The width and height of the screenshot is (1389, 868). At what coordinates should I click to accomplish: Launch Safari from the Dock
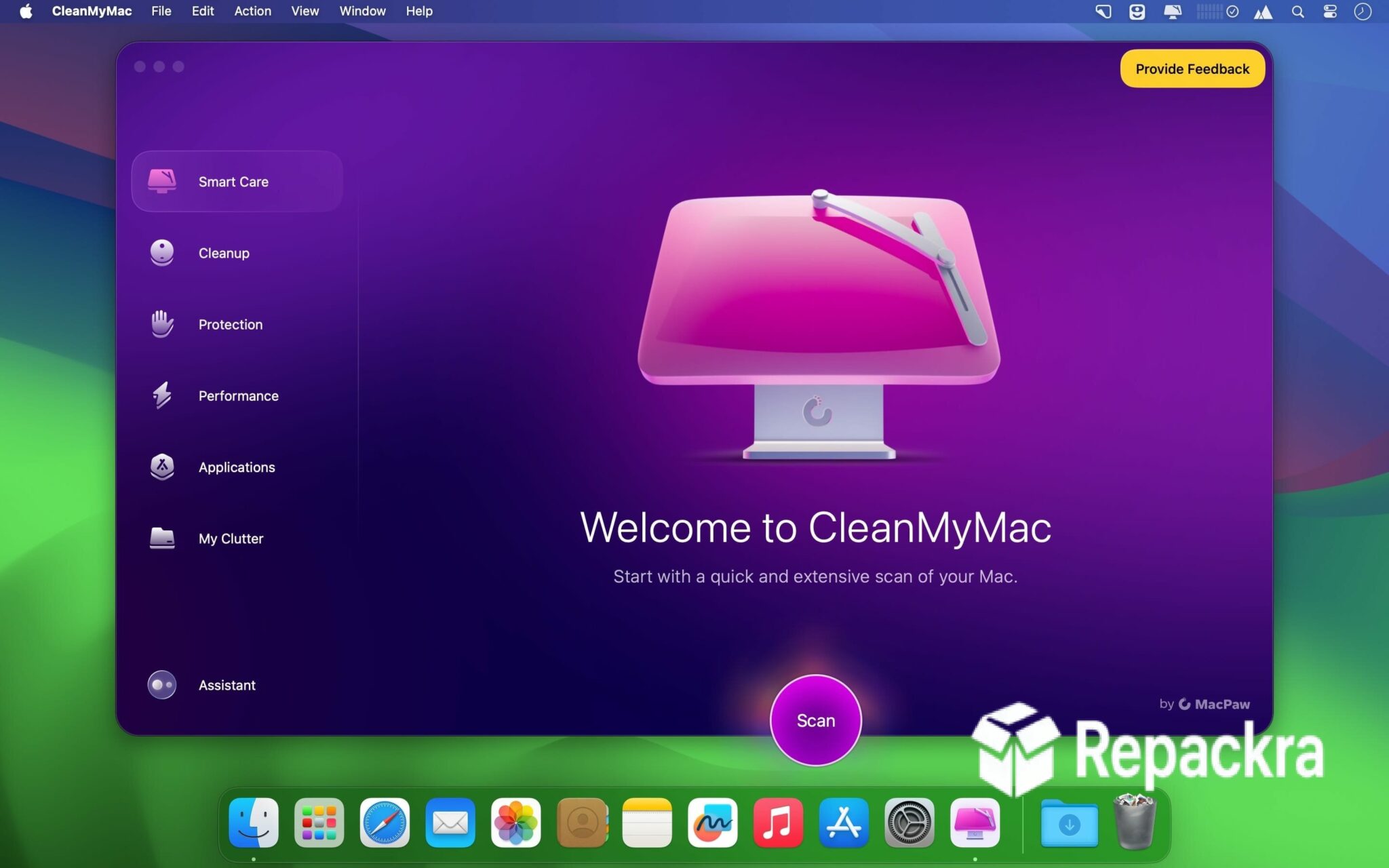click(x=385, y=823)
